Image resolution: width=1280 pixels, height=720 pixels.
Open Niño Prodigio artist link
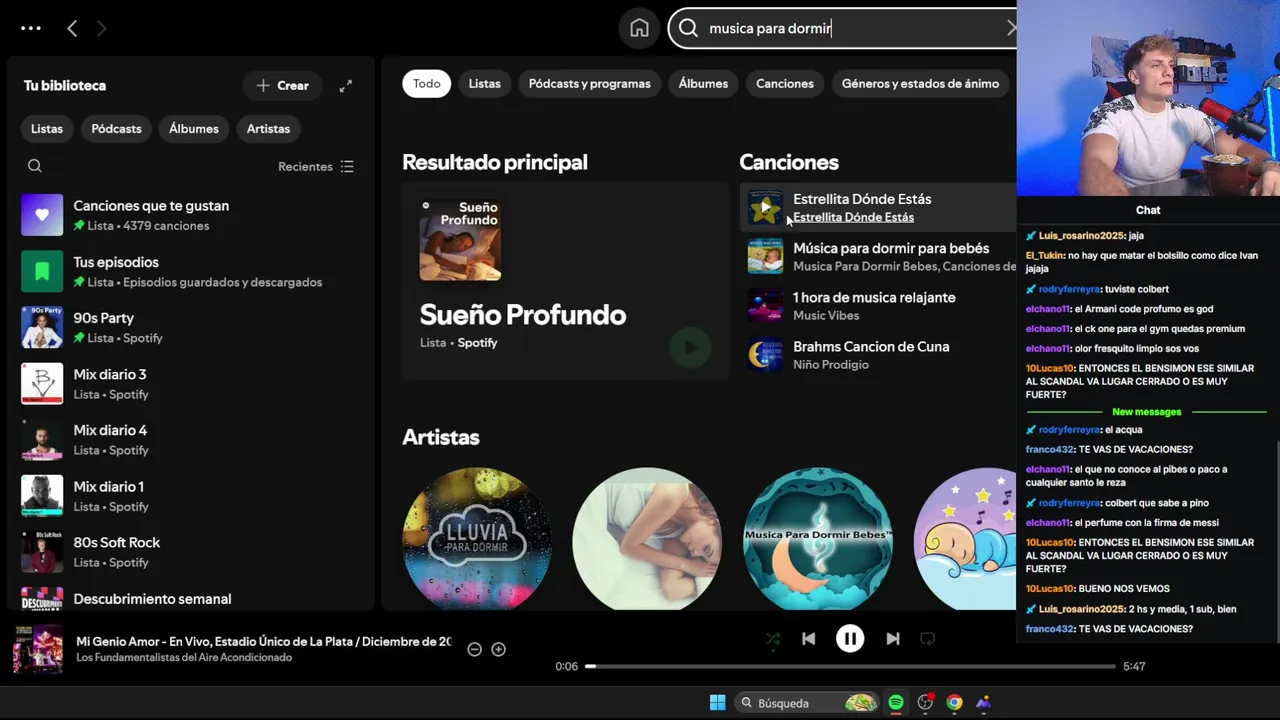tap(831, 365)
